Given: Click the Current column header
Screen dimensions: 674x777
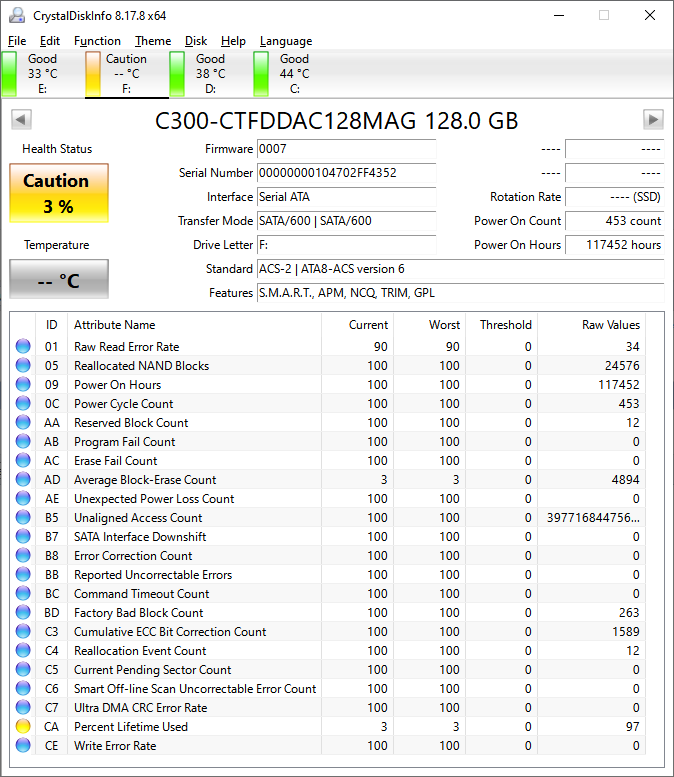Looking at the screenshot, I should click(357, 325).
